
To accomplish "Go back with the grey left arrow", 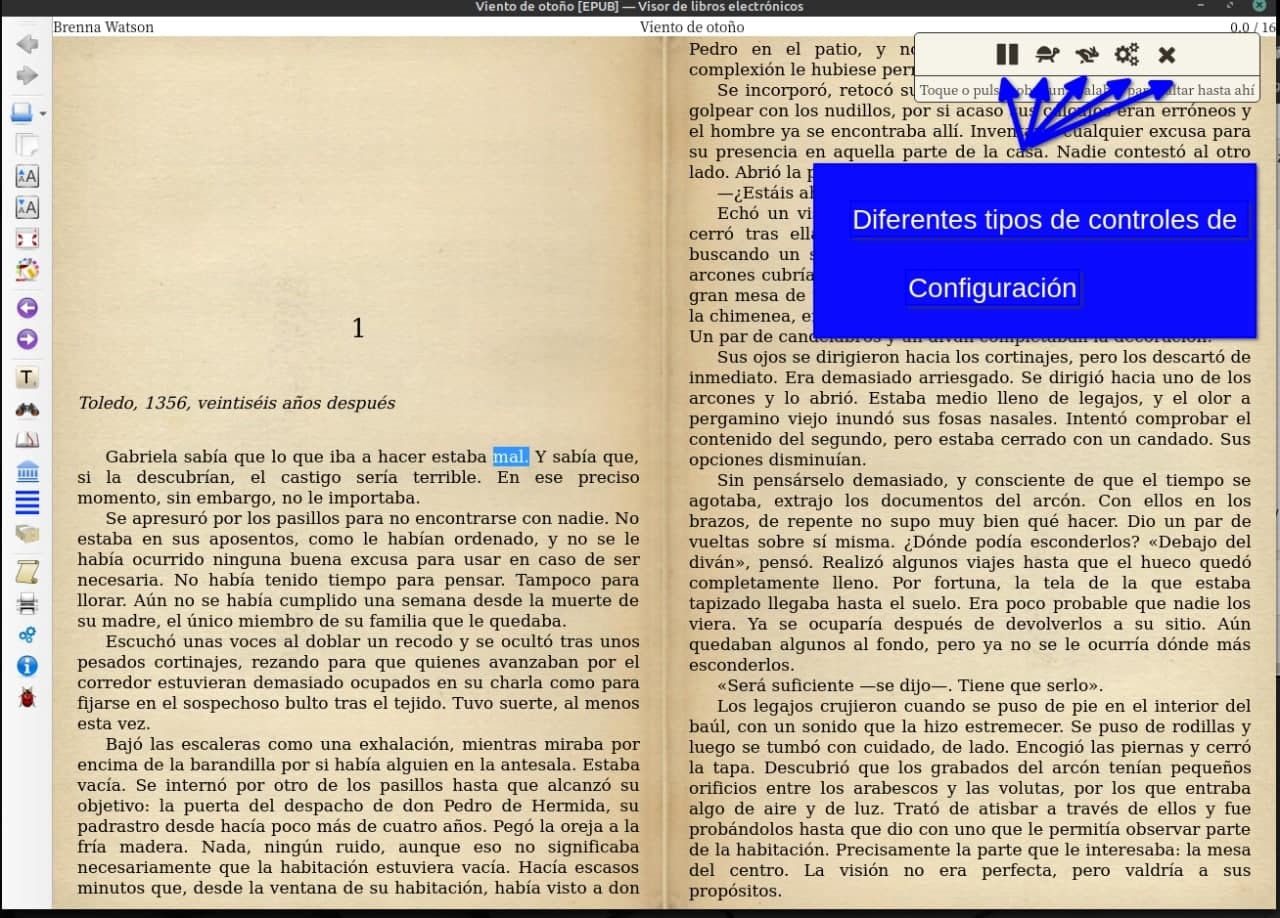I will 27,43.
